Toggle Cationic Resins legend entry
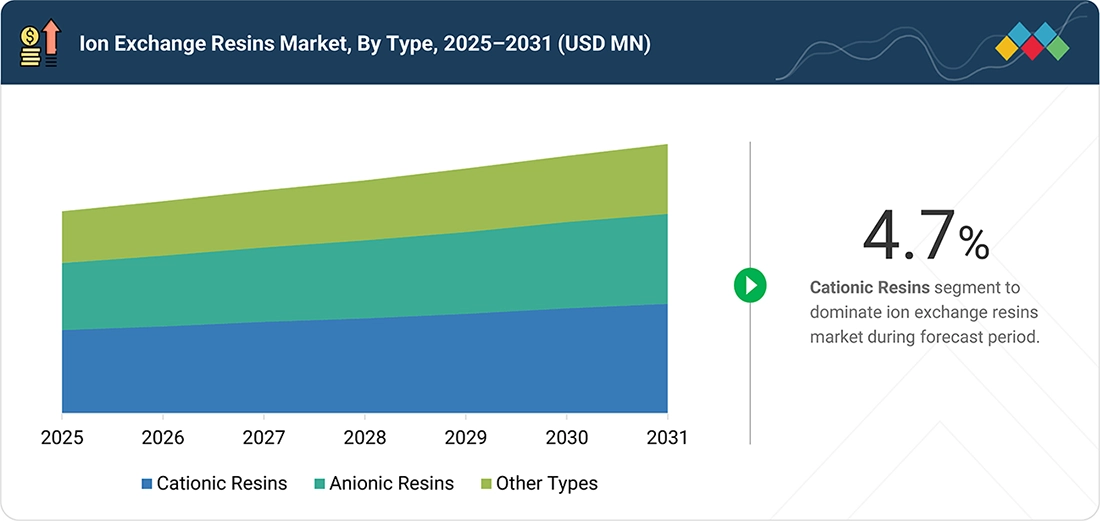The image size is (1100, 521). 214,483
